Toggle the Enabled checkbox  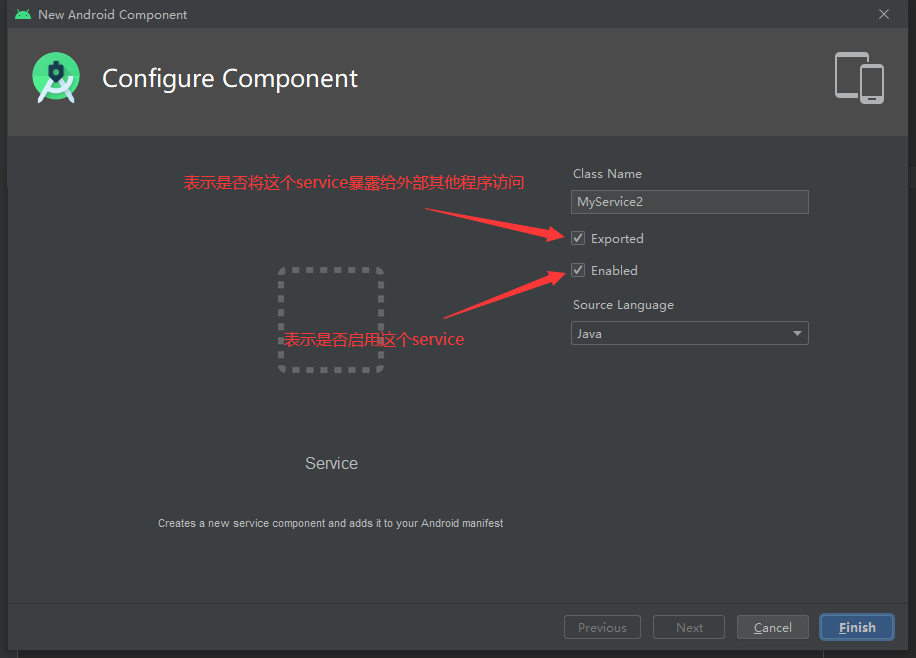click(x=578, y=270)
